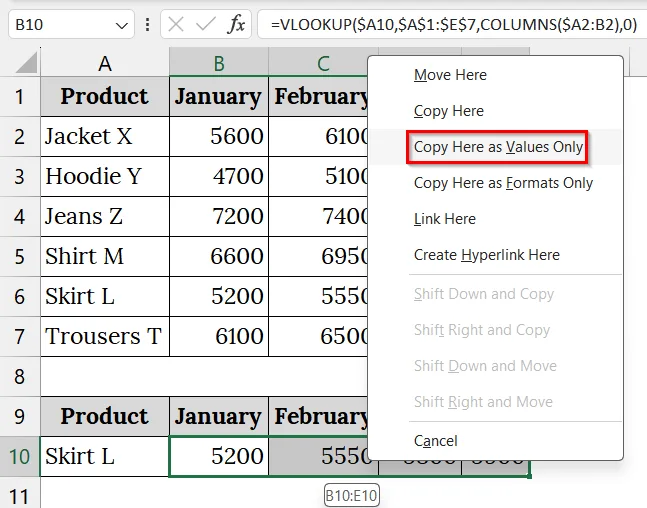
Task: Click empty cell A8
Action: coord(105,376)
